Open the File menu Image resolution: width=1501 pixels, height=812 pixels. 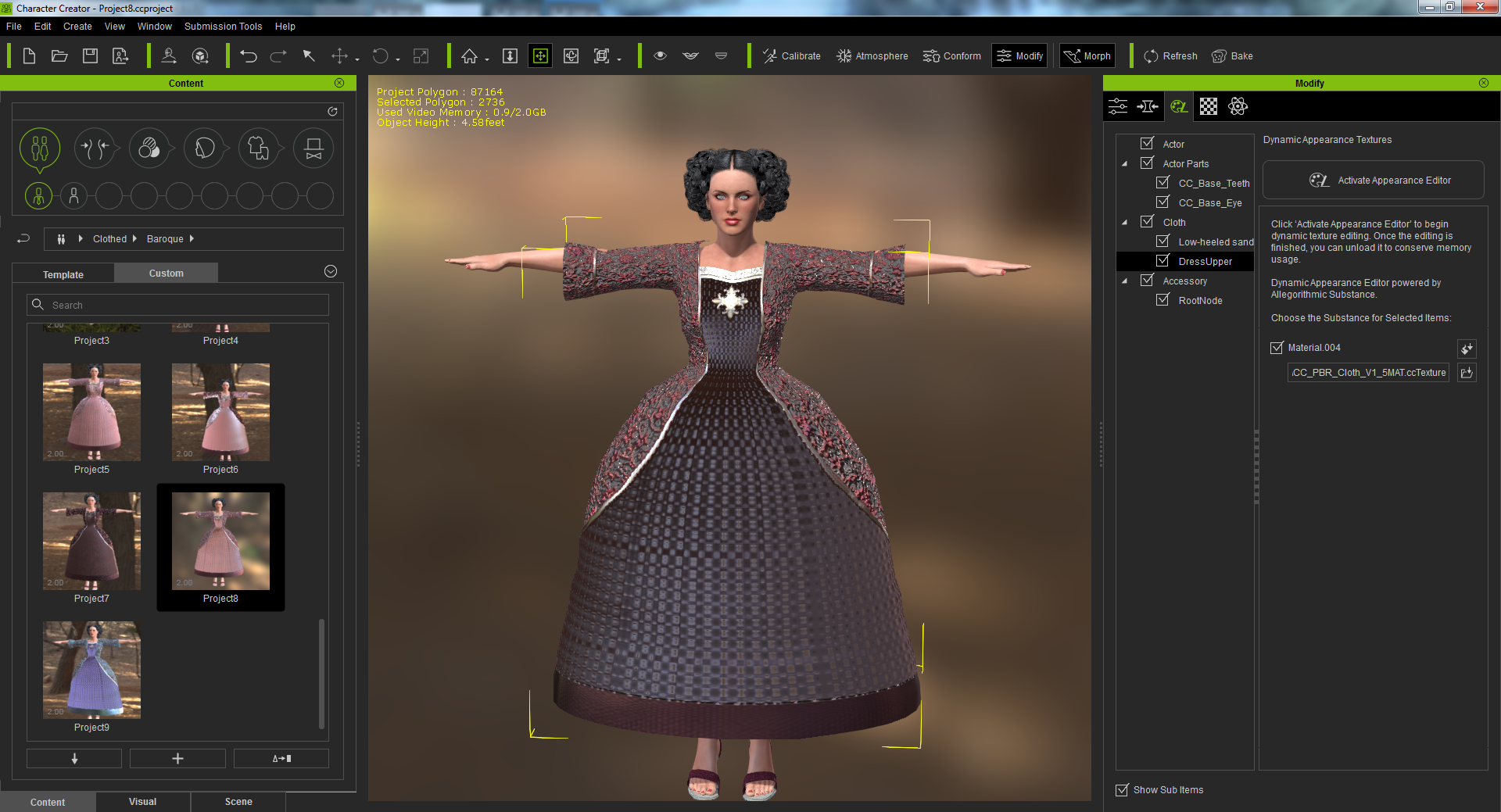click(14, 27)
